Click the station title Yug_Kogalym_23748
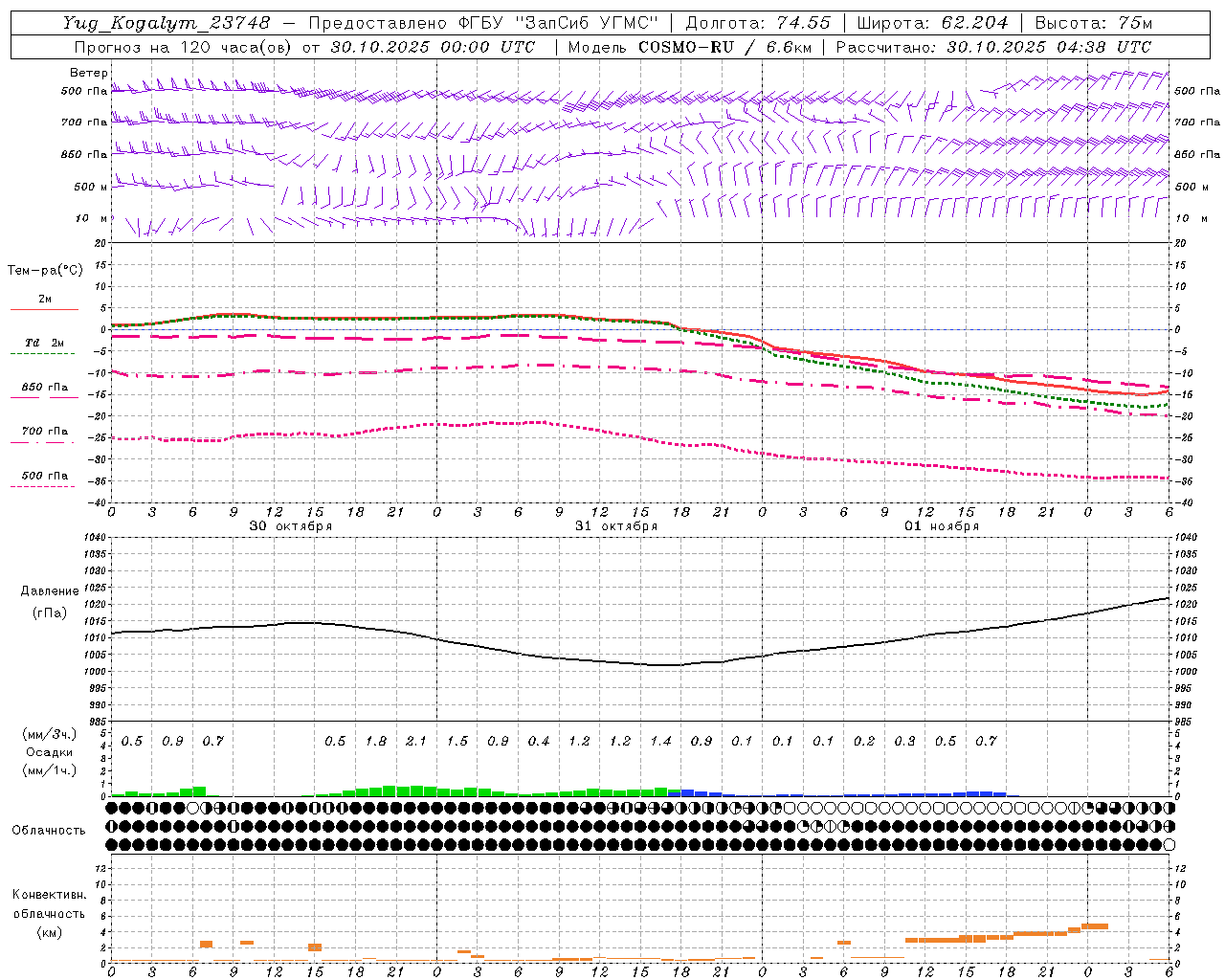Screen dimensions: 1225x980 click(x=167, y=22)
